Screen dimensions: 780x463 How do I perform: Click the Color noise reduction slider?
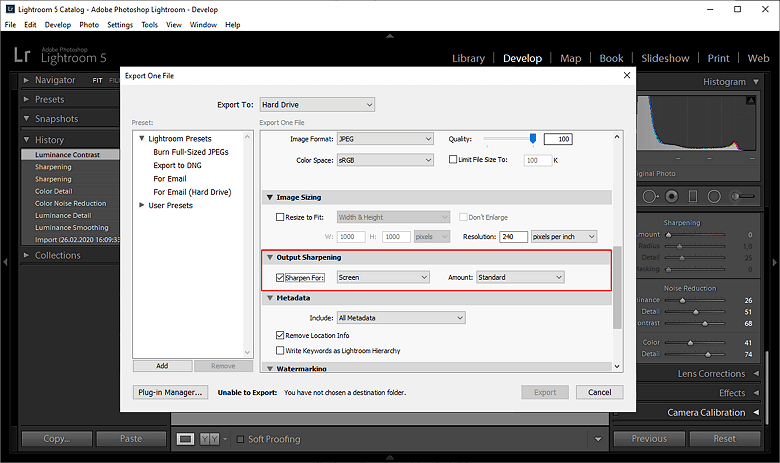pyautogui.click(x=695, y=343)
